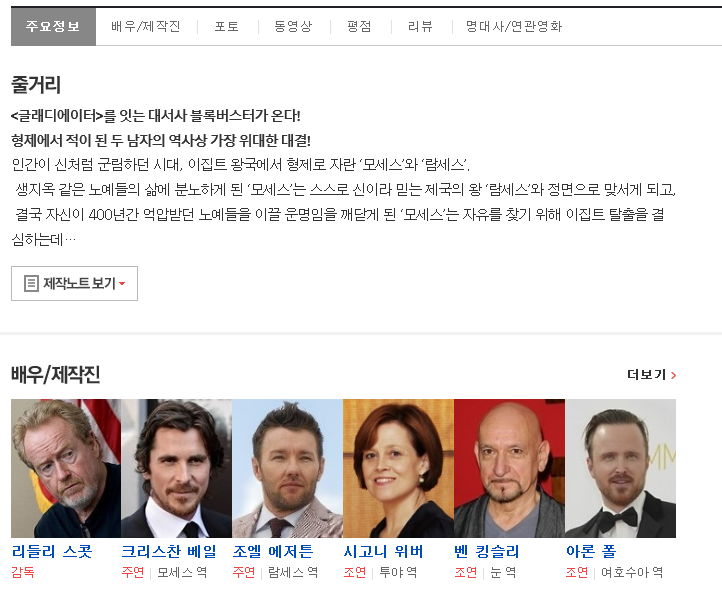Viewport: 722px width, 604px height.
Task: Open the 명대사/연관영화 tab
Action: [514, 26]
